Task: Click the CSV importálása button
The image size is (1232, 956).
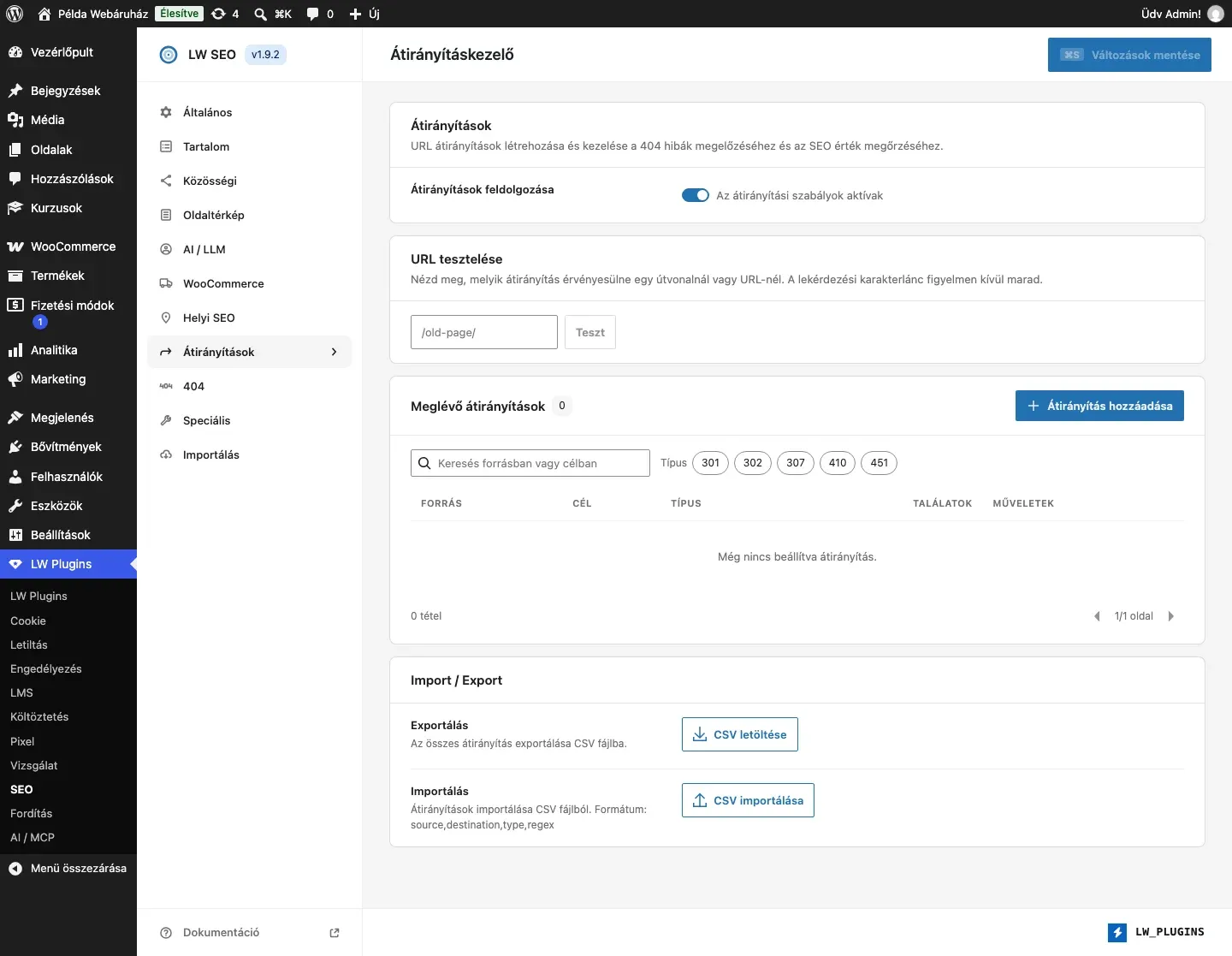Action: click(748, 800)
